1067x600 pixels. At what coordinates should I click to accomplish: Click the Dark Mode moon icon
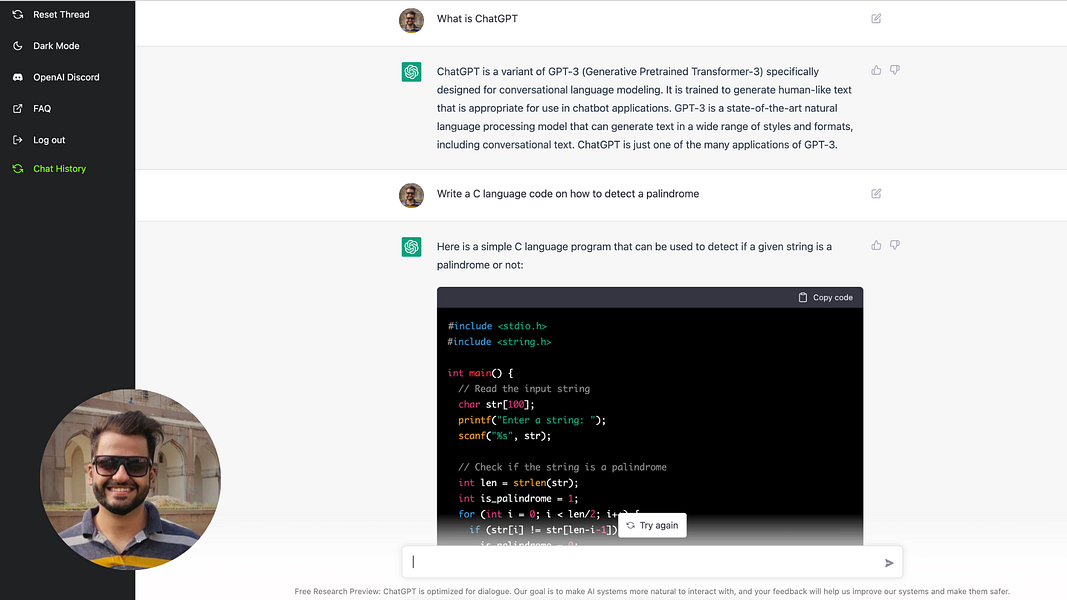[x=18, y=46]
